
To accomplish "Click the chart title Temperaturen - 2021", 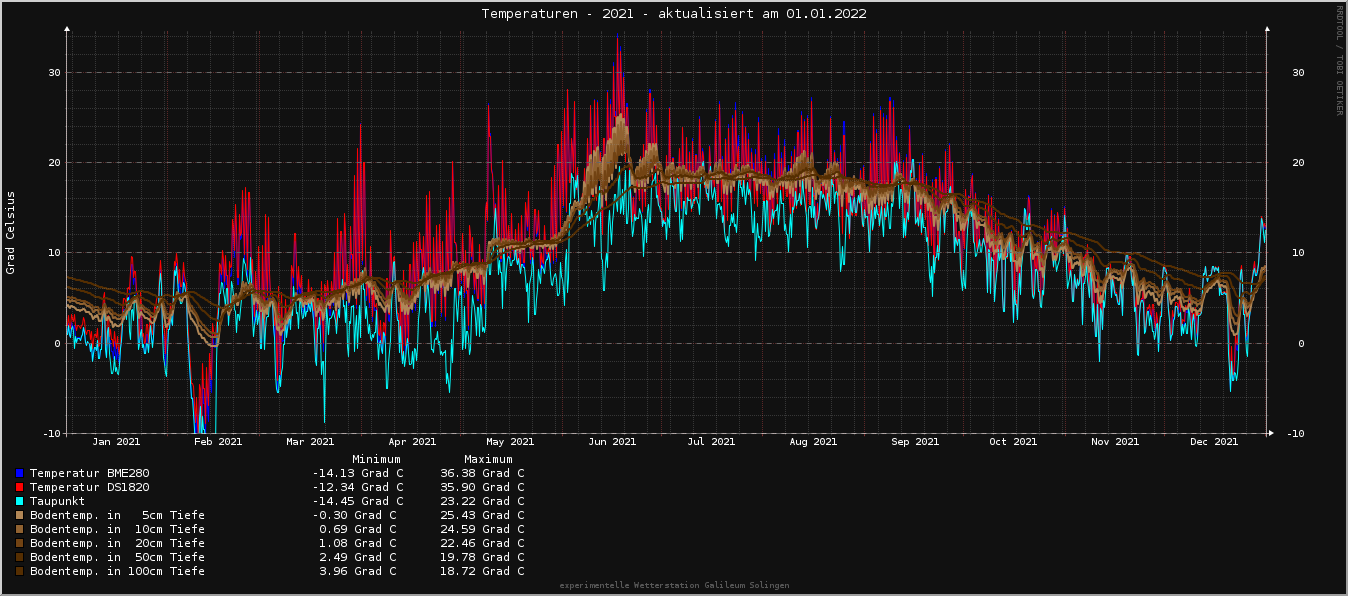I will 673,14.
